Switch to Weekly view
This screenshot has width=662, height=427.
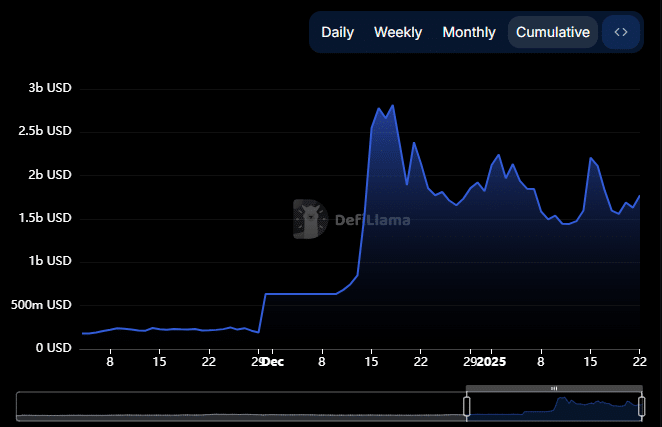pyautogui.click(x=398, y=32)
